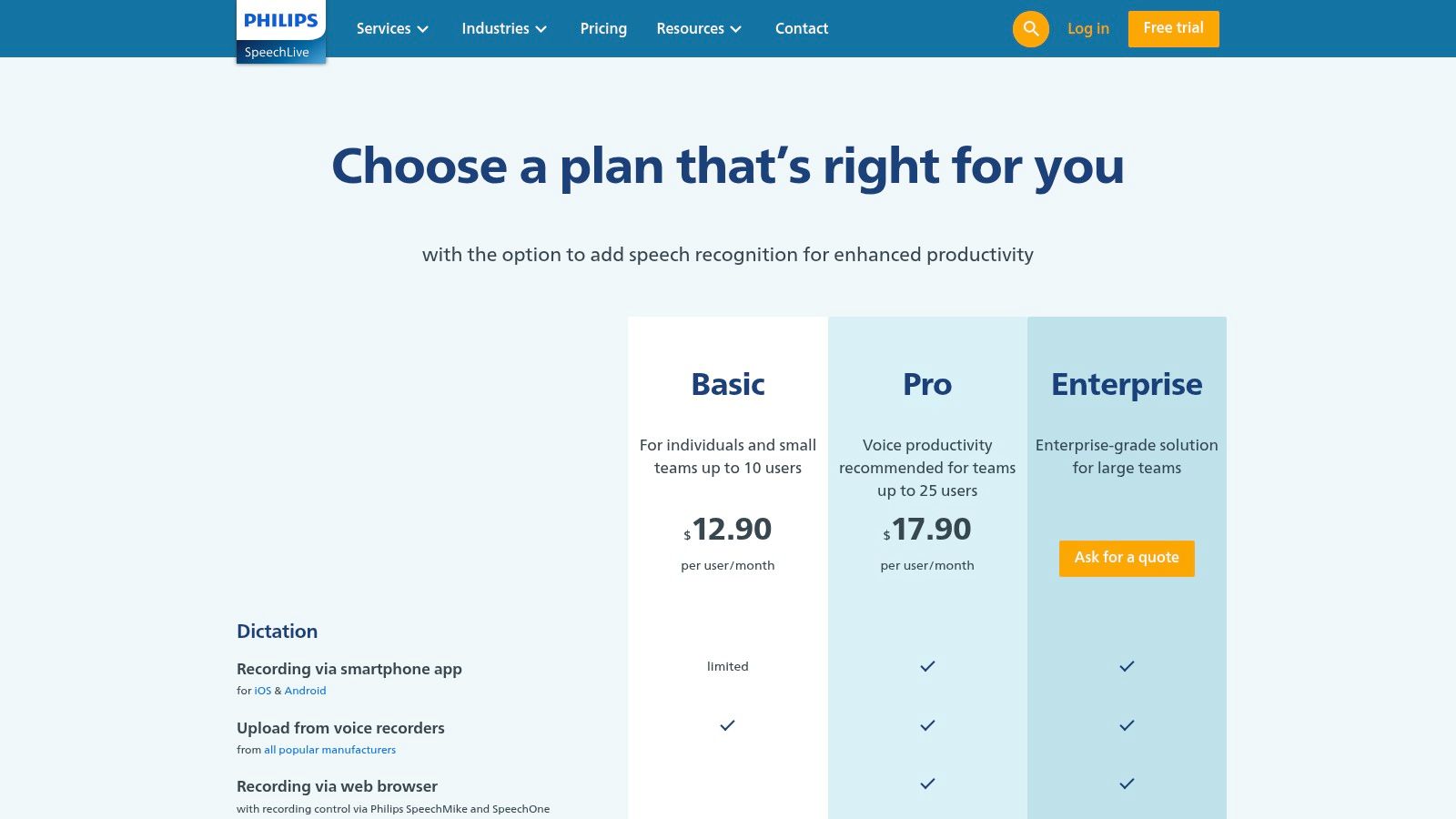This screenshot has height=819, width=1456.
Task: Open the iOS app link
Action: pyautogui.click(x=263, y=691)
